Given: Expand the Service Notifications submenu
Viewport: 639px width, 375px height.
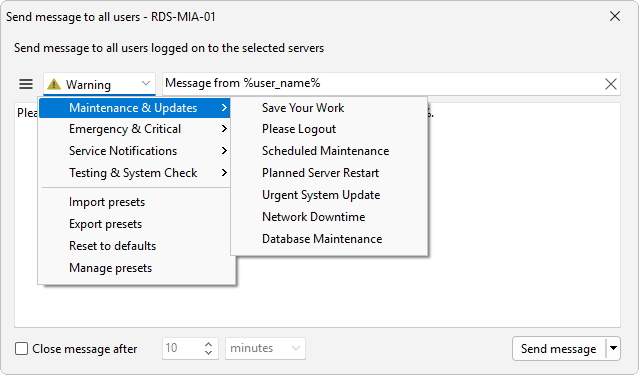Looking at the screenshot, I should pyautogui.click(x=135, y=151).
